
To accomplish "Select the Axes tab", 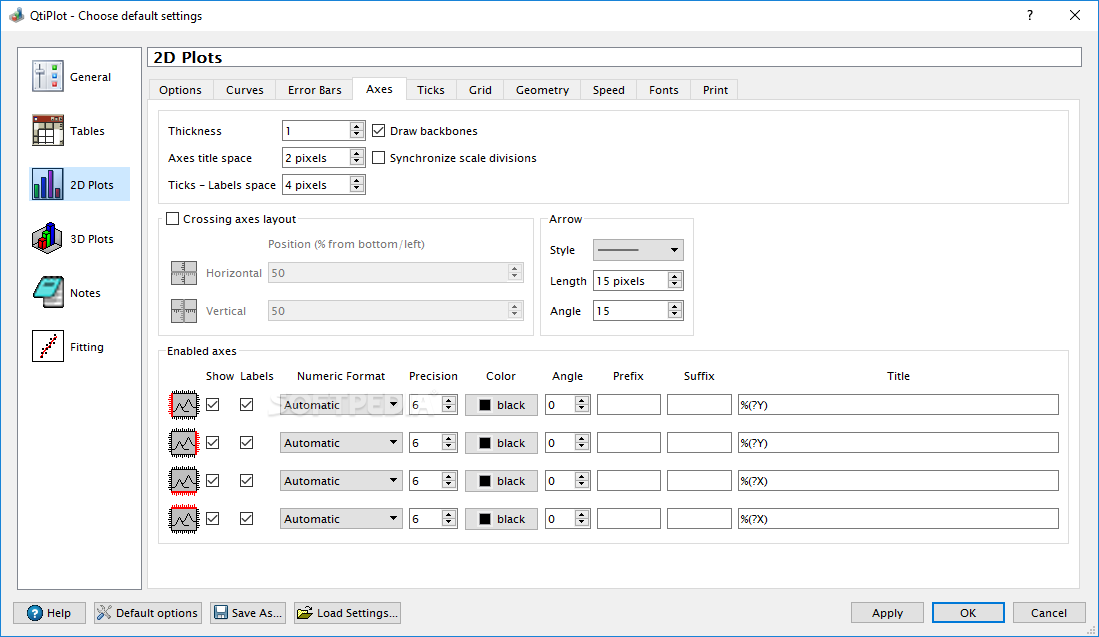I will click(379, 89).
